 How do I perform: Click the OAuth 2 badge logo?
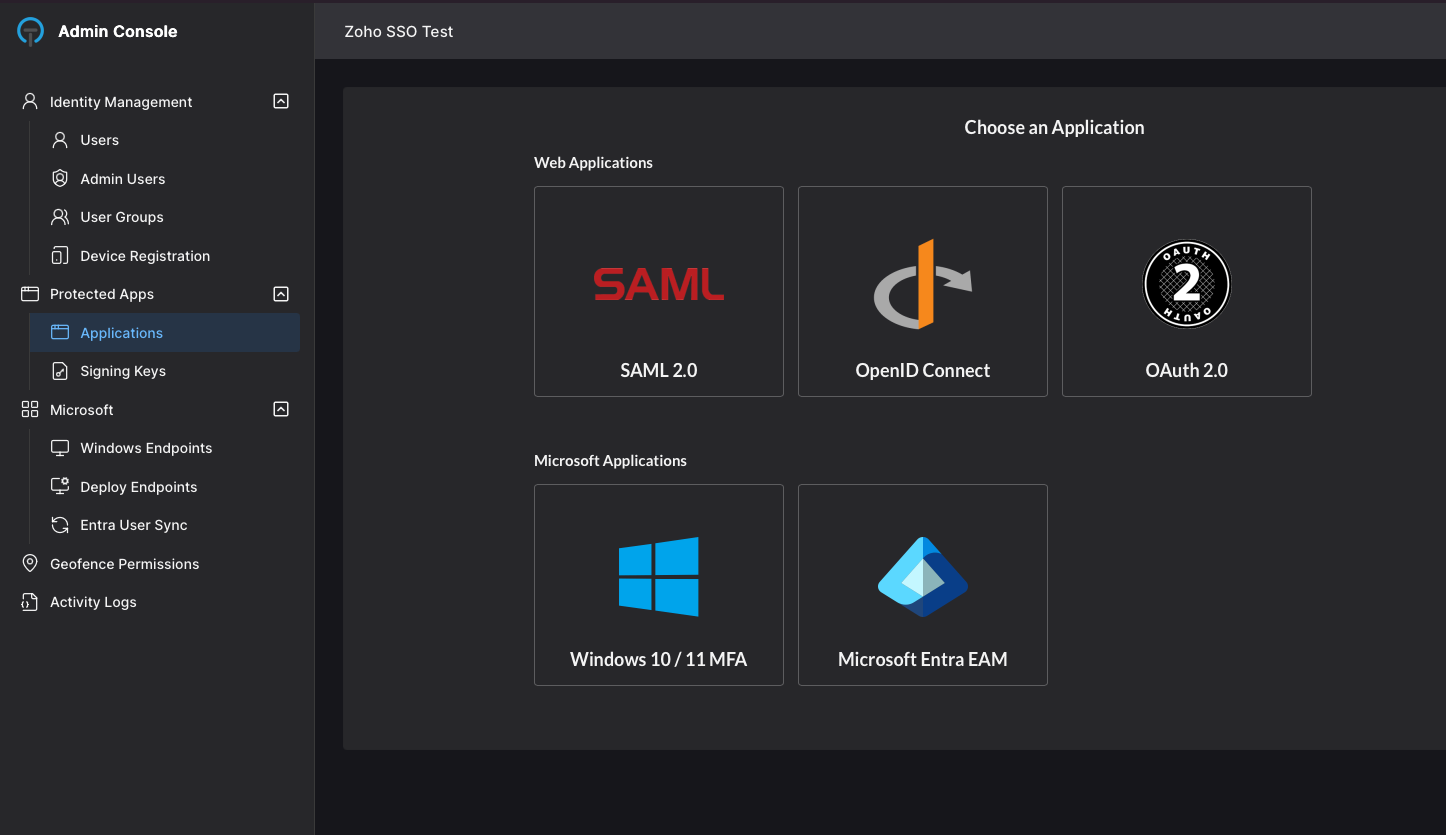pos(1187,284)
